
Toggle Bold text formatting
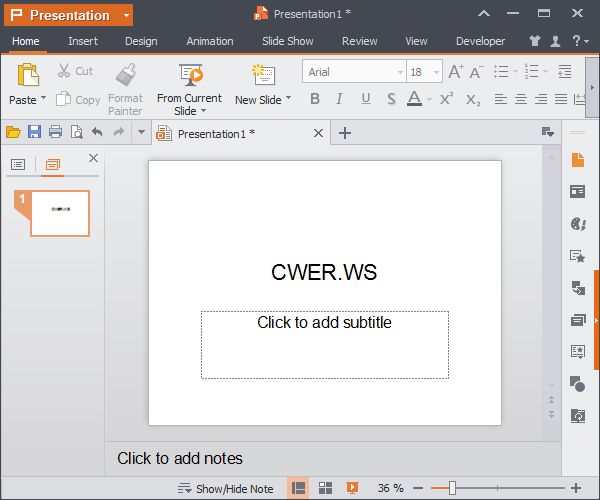pyautogui.click(x=315, y=99)
